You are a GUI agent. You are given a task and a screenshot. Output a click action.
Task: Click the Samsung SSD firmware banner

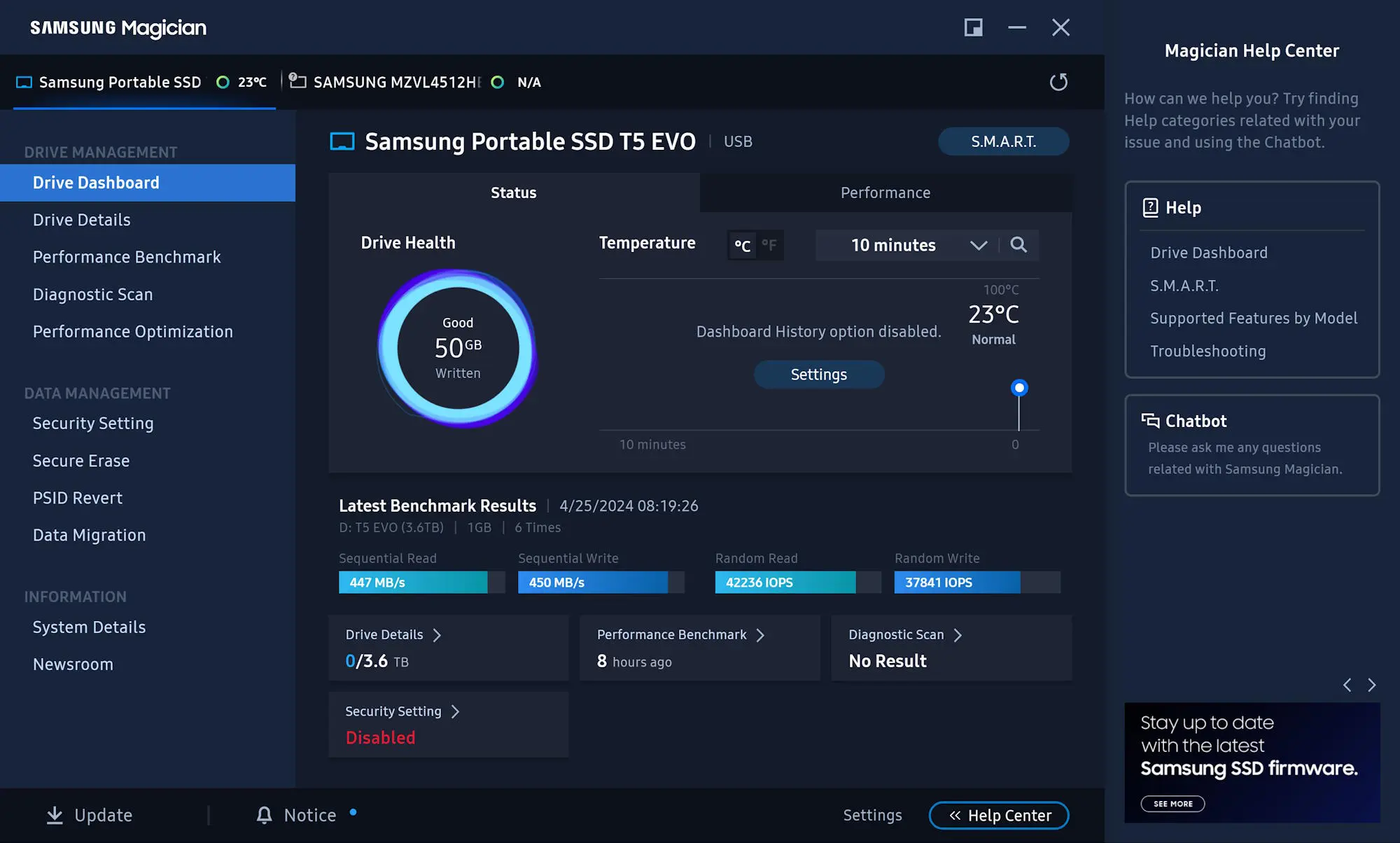1252,762
